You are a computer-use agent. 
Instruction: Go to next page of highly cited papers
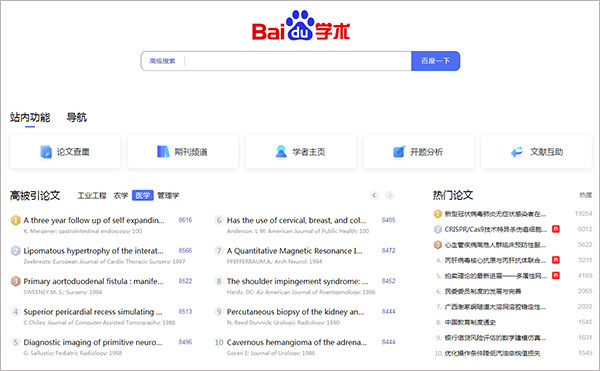[x=390, y=195]
